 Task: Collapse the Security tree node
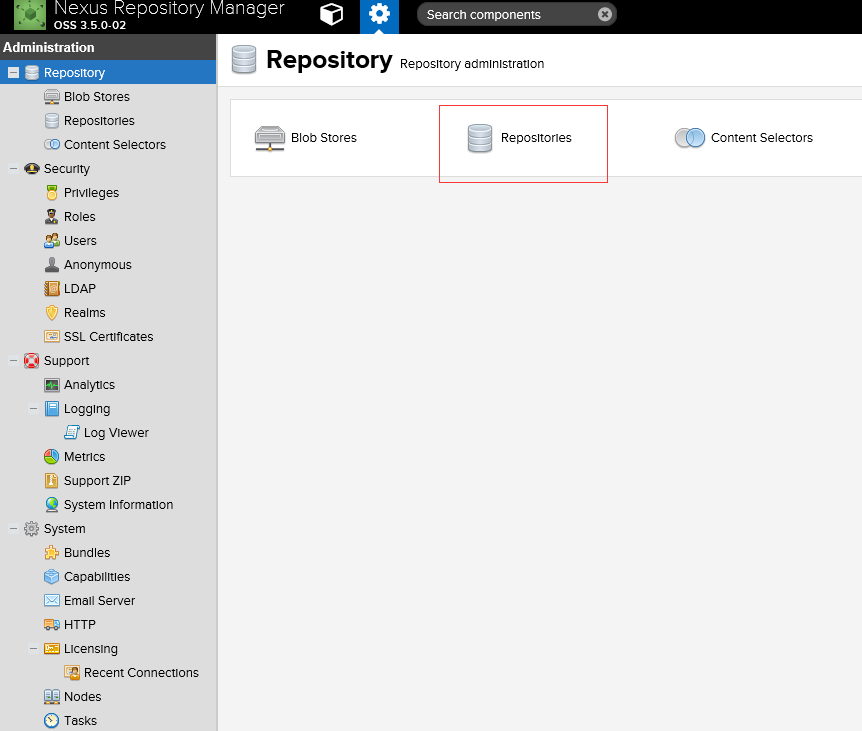coord(14,169)
